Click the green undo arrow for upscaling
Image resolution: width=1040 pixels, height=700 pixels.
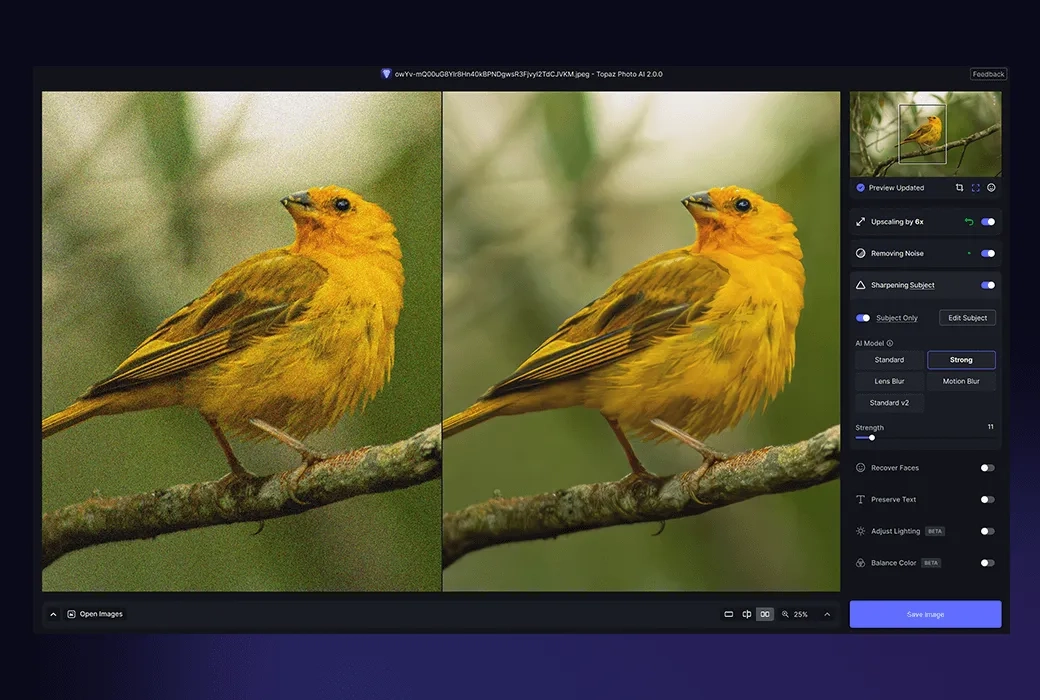[x=969, y=222]
